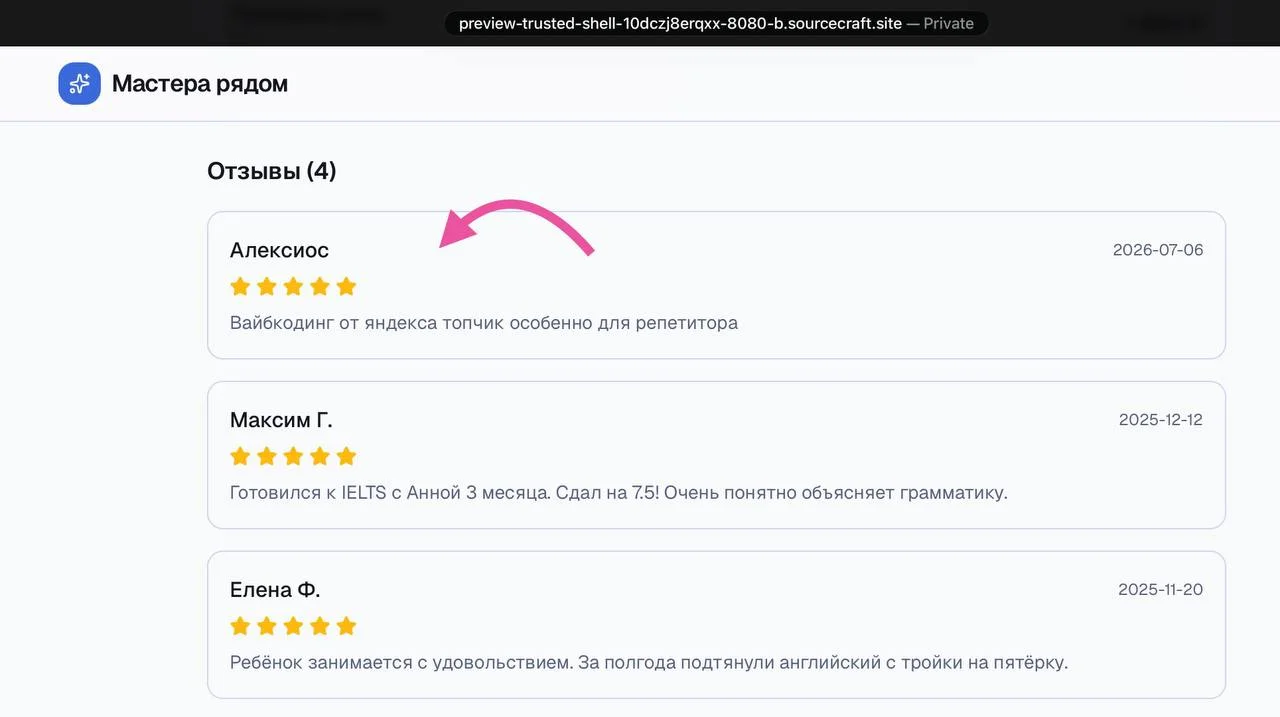The height and width of the screenshot is (717, 1280).
Task: Click the blue sparkle logo icon
Action: point(79,84)
